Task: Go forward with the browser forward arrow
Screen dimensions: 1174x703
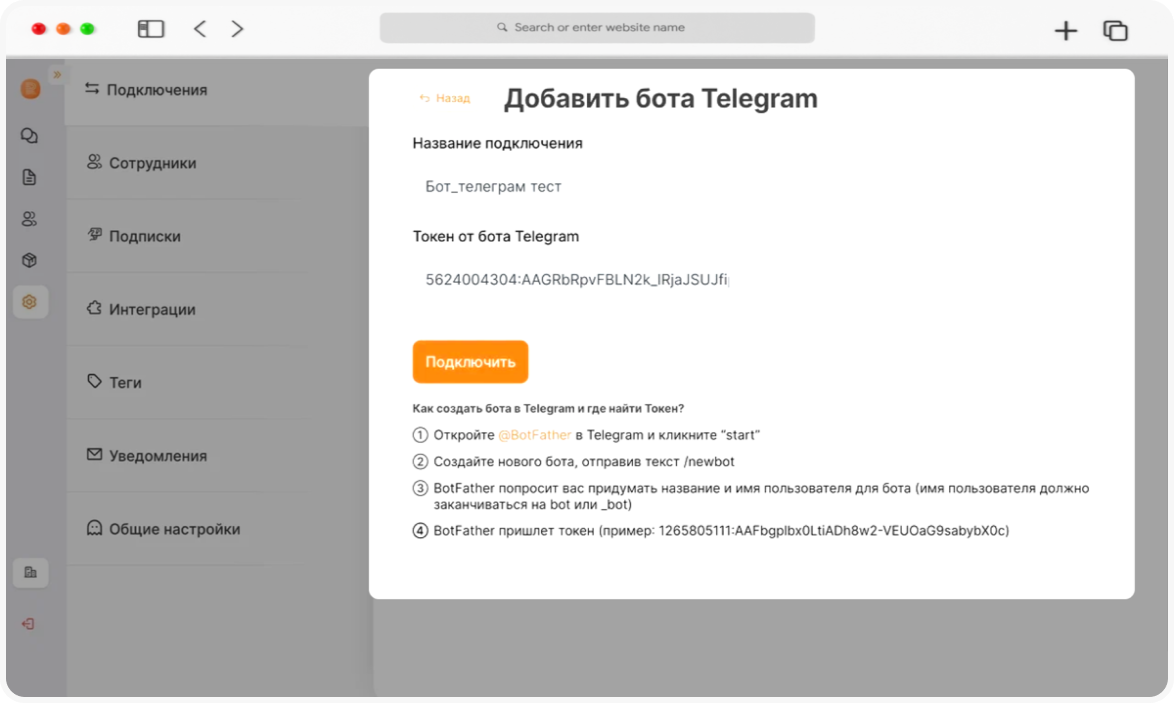Action: point(237,29)
